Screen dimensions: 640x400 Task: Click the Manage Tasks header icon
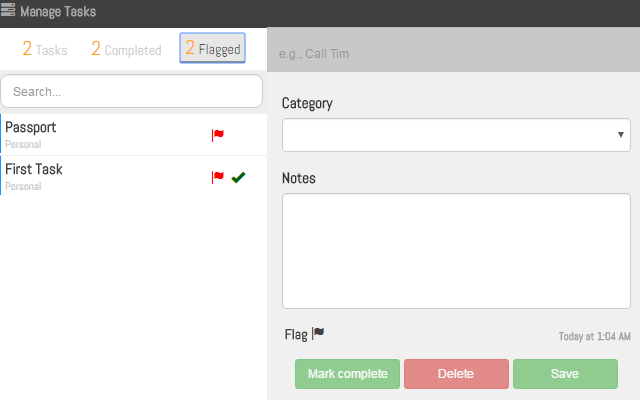pyautogui.click(x=8, y=11)
